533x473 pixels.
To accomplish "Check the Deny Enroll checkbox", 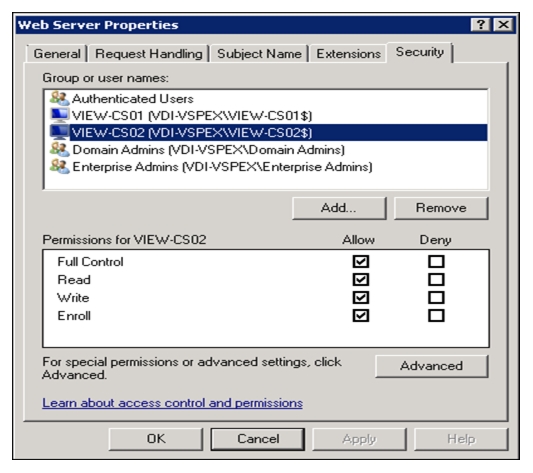I will (436, 316).
